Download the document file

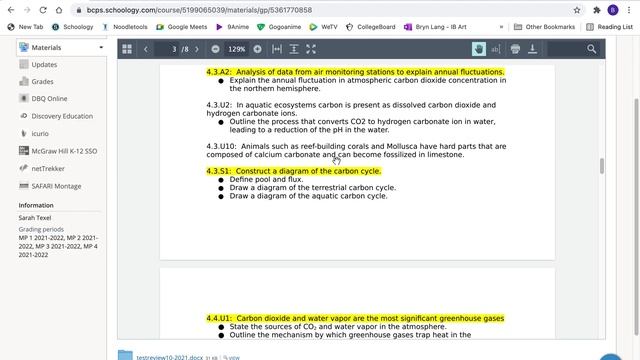[x=532, y=49]
